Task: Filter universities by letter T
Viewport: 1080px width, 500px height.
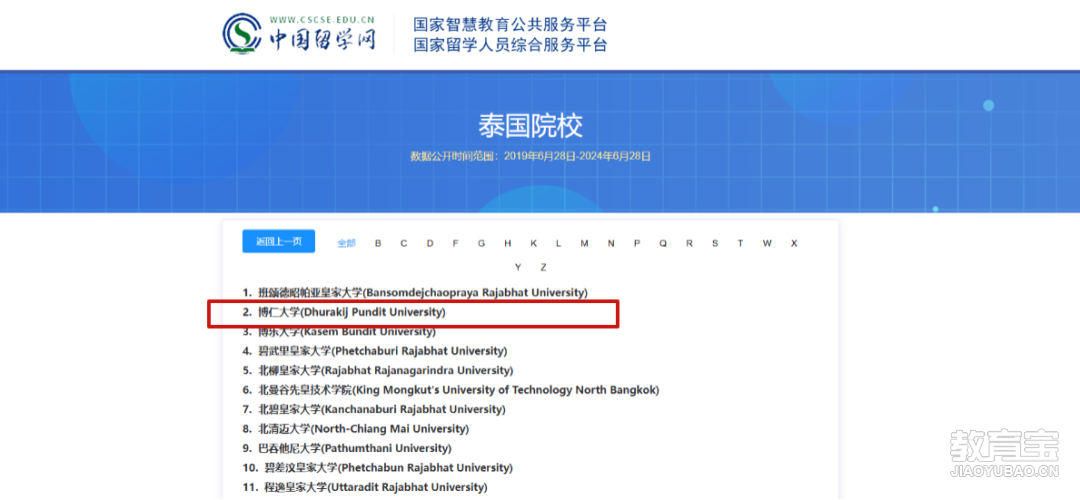Action: (x=740, y=243)
